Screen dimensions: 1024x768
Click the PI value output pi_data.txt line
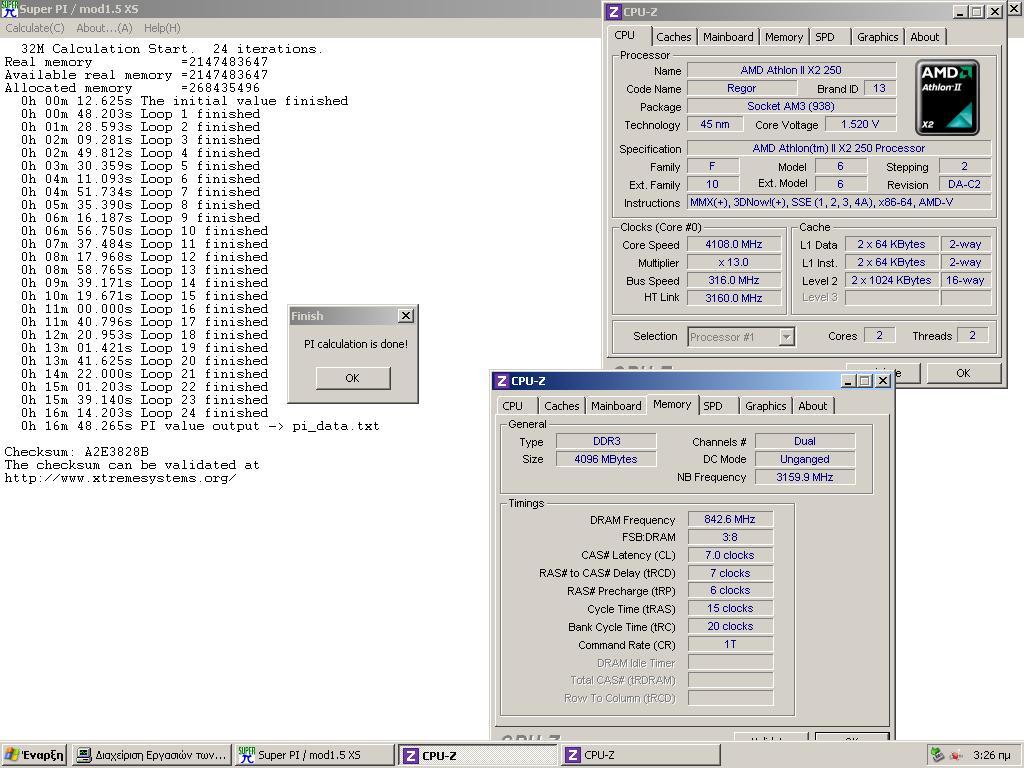[200, 426]
